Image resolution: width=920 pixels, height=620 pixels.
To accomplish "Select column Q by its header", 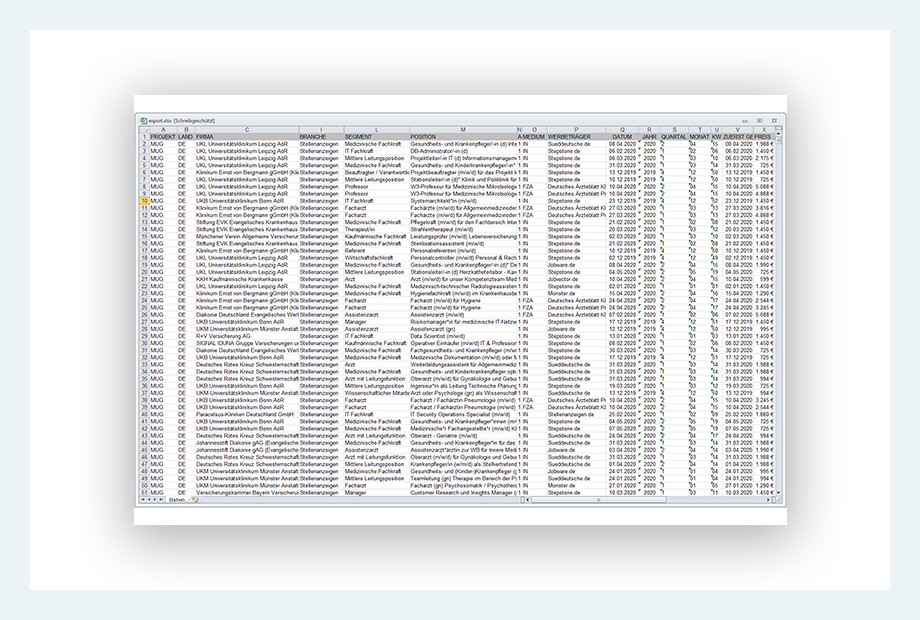I will tap(622, 130).
